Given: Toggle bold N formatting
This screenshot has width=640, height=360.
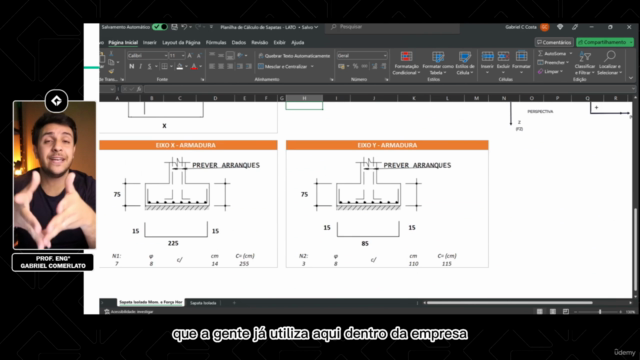Looking at the screenshot, I should [131, 67].
